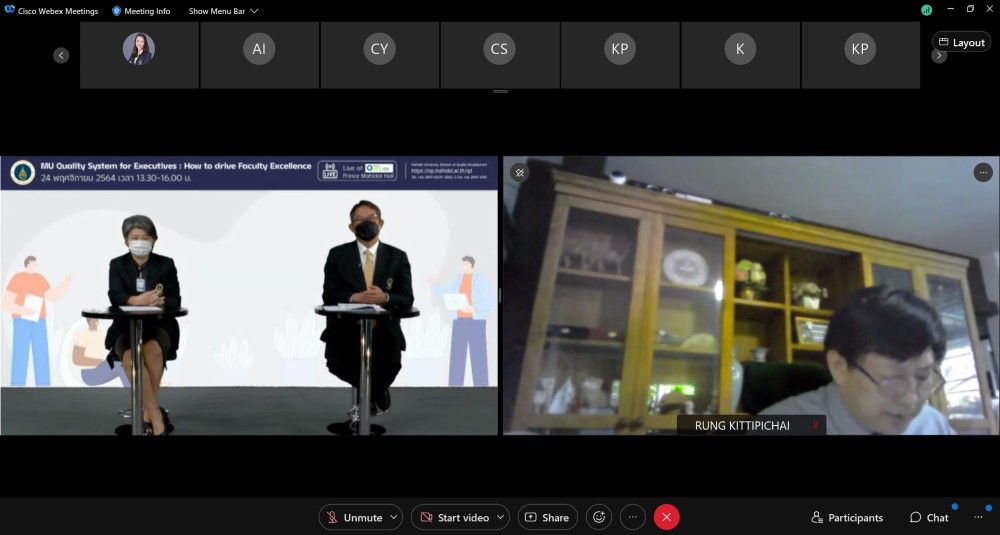Open the Layout menu
The height and width of the screenshot is (535, 1000).
961,42
